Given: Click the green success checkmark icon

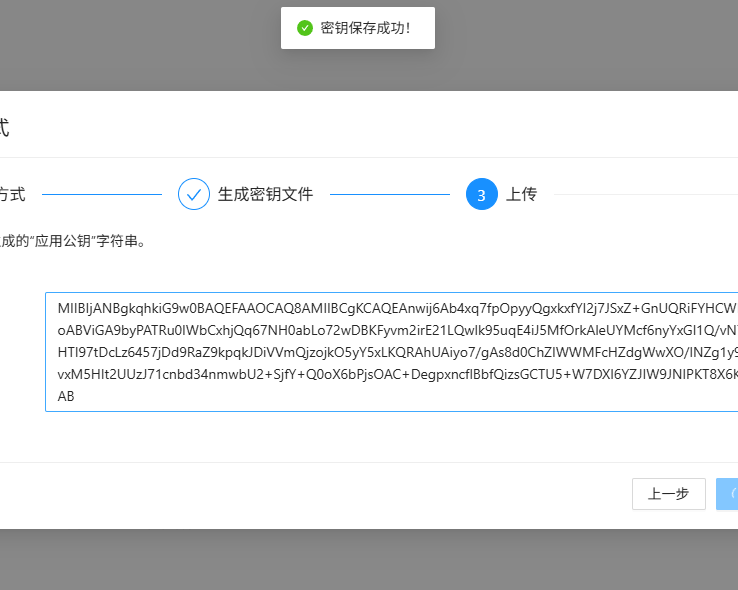Looking at the screenshot, I should (x=305, y=28).
